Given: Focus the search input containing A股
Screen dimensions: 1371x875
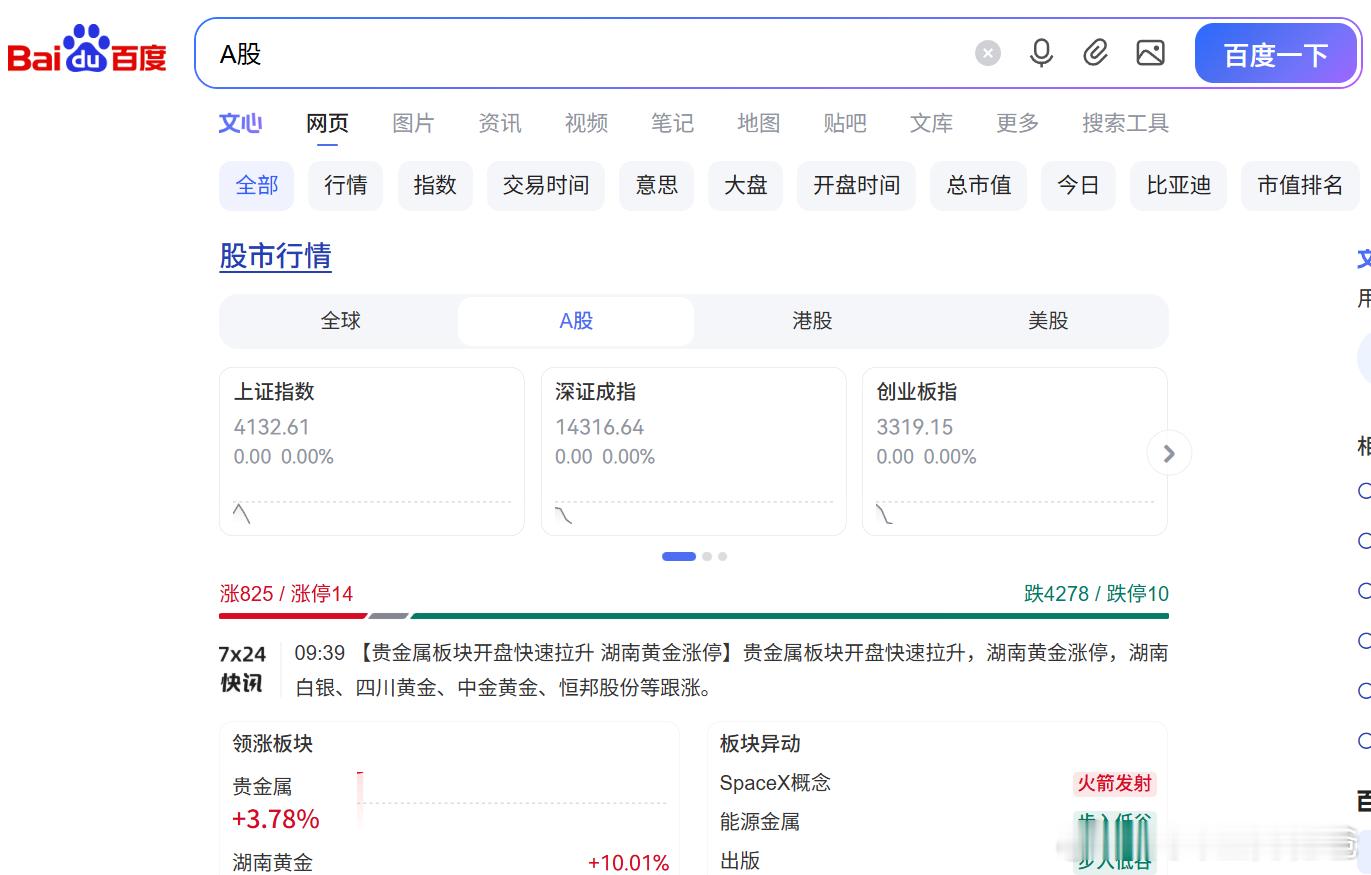Looking at the screenshot, I should (x=582, y=54).
